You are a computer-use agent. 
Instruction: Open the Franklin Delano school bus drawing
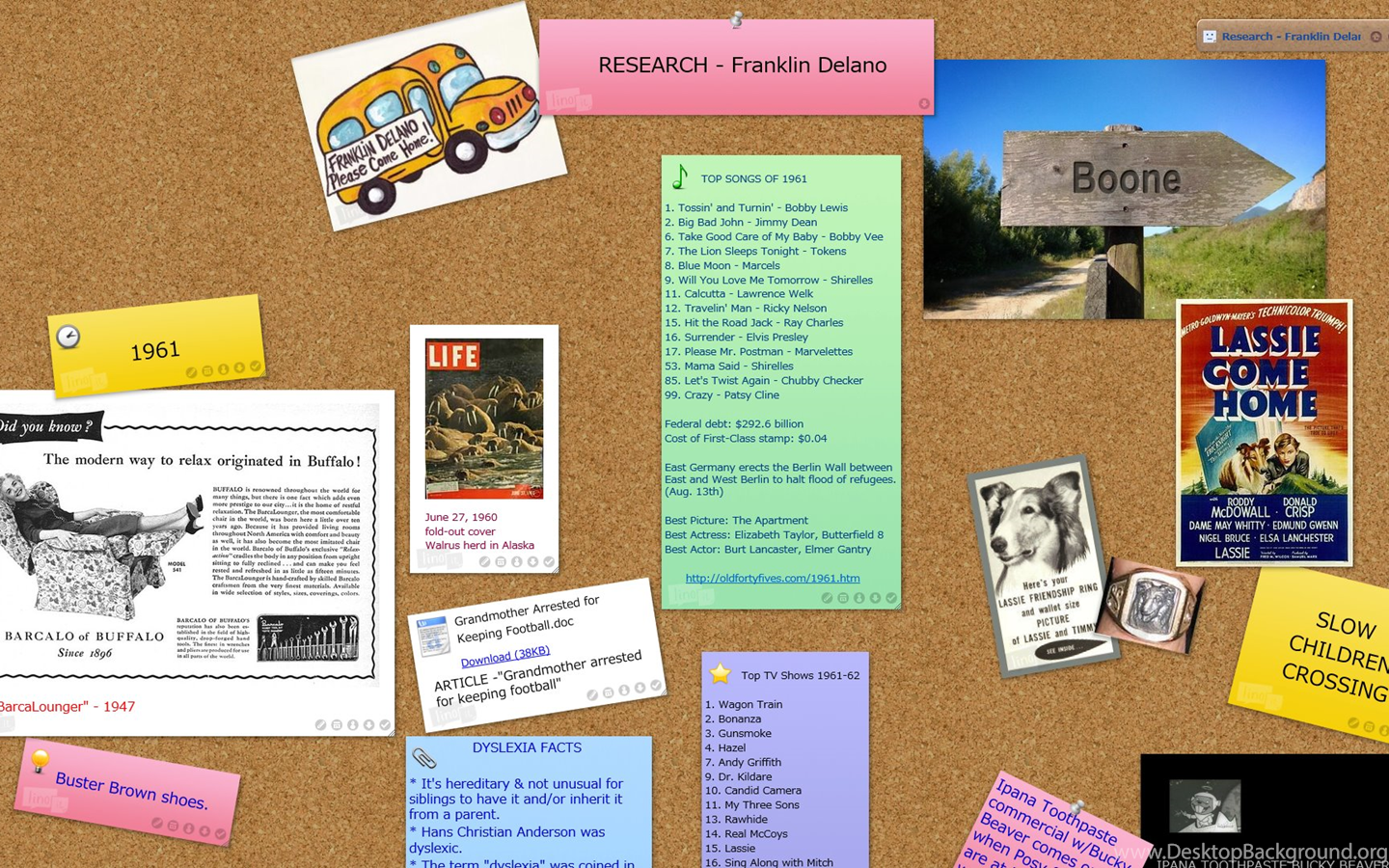[x=429, y=118]
